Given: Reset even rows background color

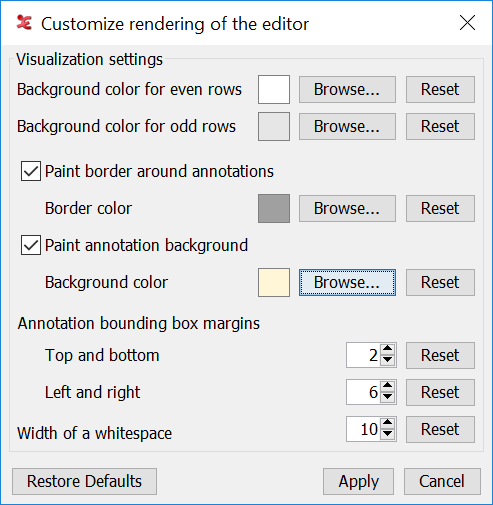Looking at the screenshot, I should (440, 90).
